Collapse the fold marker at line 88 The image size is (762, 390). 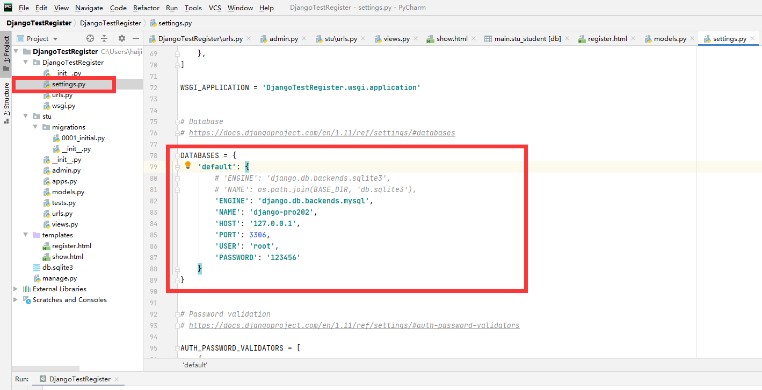pyautogui.click(x=177, y=268)
